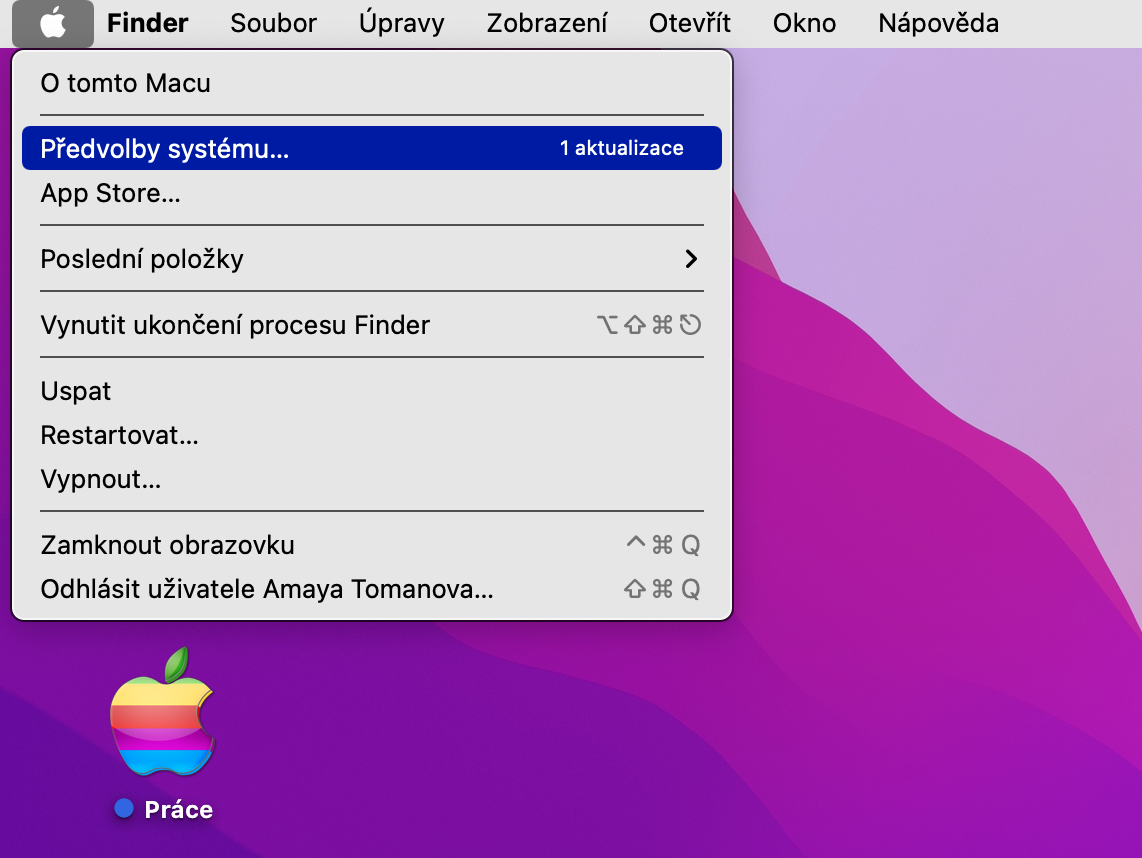
Task: Open the Úpravy menu
Action: click(x=401, y=23)
